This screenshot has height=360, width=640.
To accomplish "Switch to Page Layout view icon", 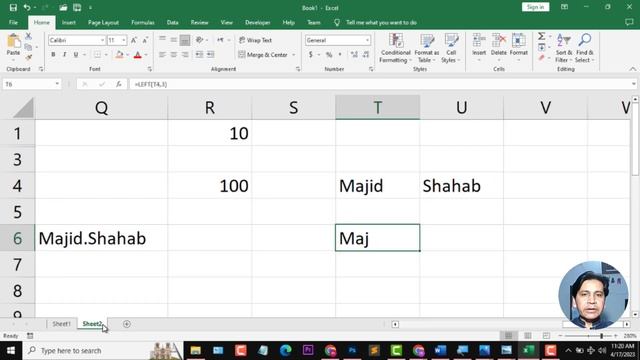I will coord(527,336).
